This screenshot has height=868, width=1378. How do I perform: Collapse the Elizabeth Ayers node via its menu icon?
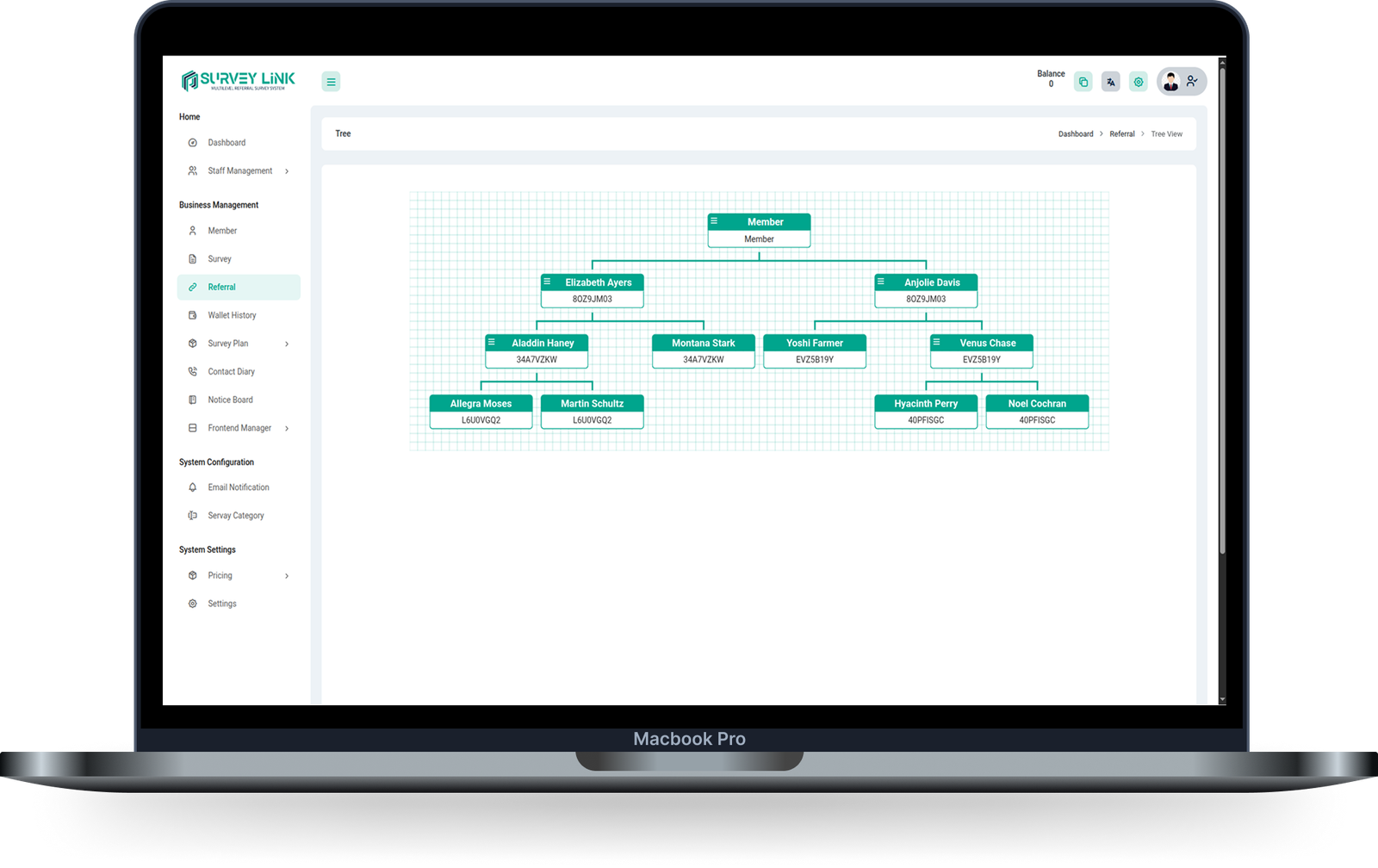[x=548, y=282]
